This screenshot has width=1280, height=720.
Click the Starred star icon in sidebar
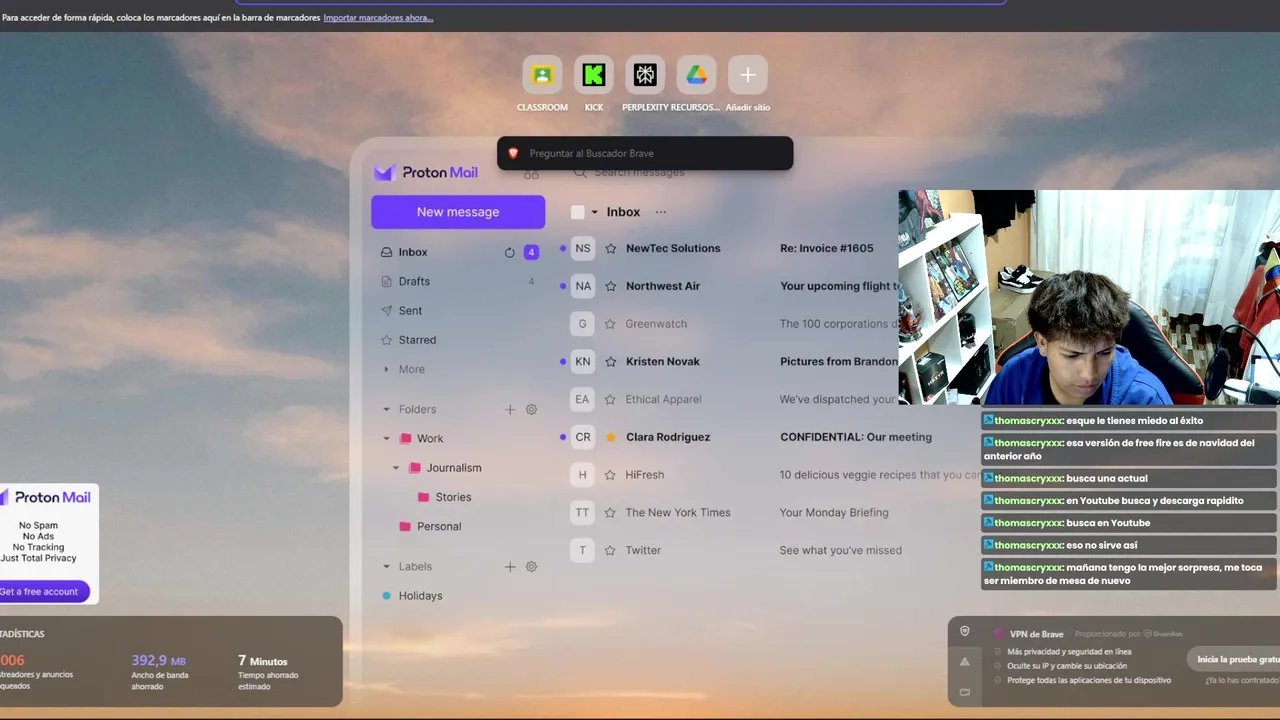pyautogui.click(x=387, y=340)
